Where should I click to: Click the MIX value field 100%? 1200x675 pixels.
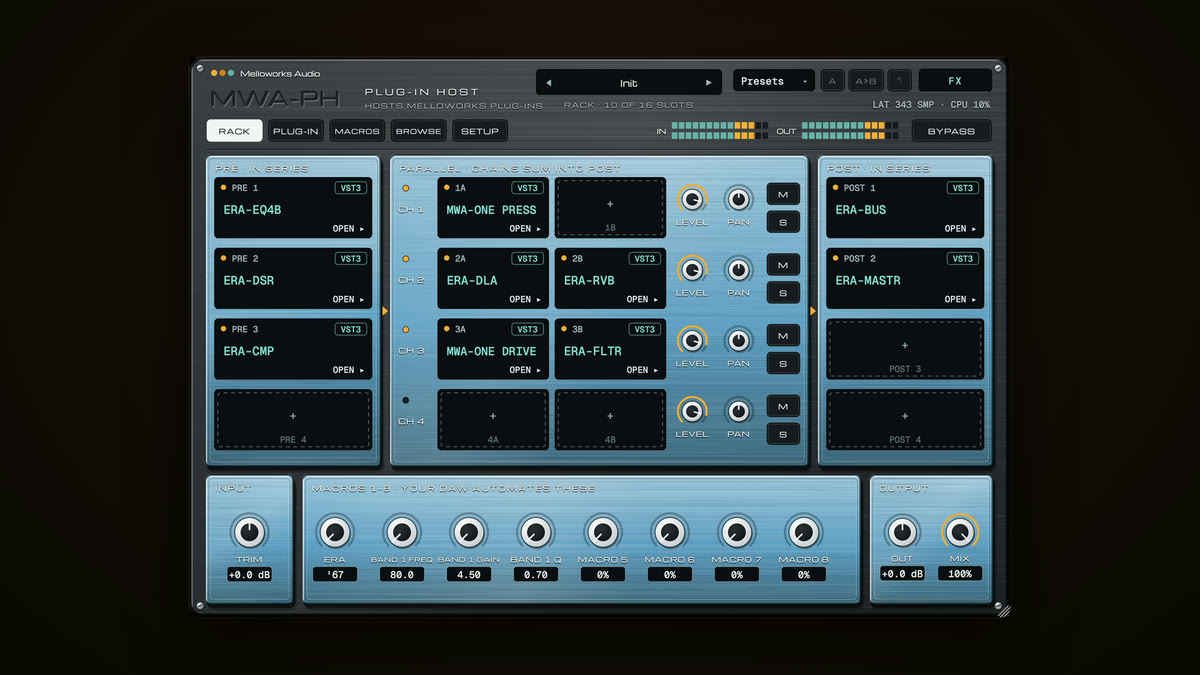(960, 574)
